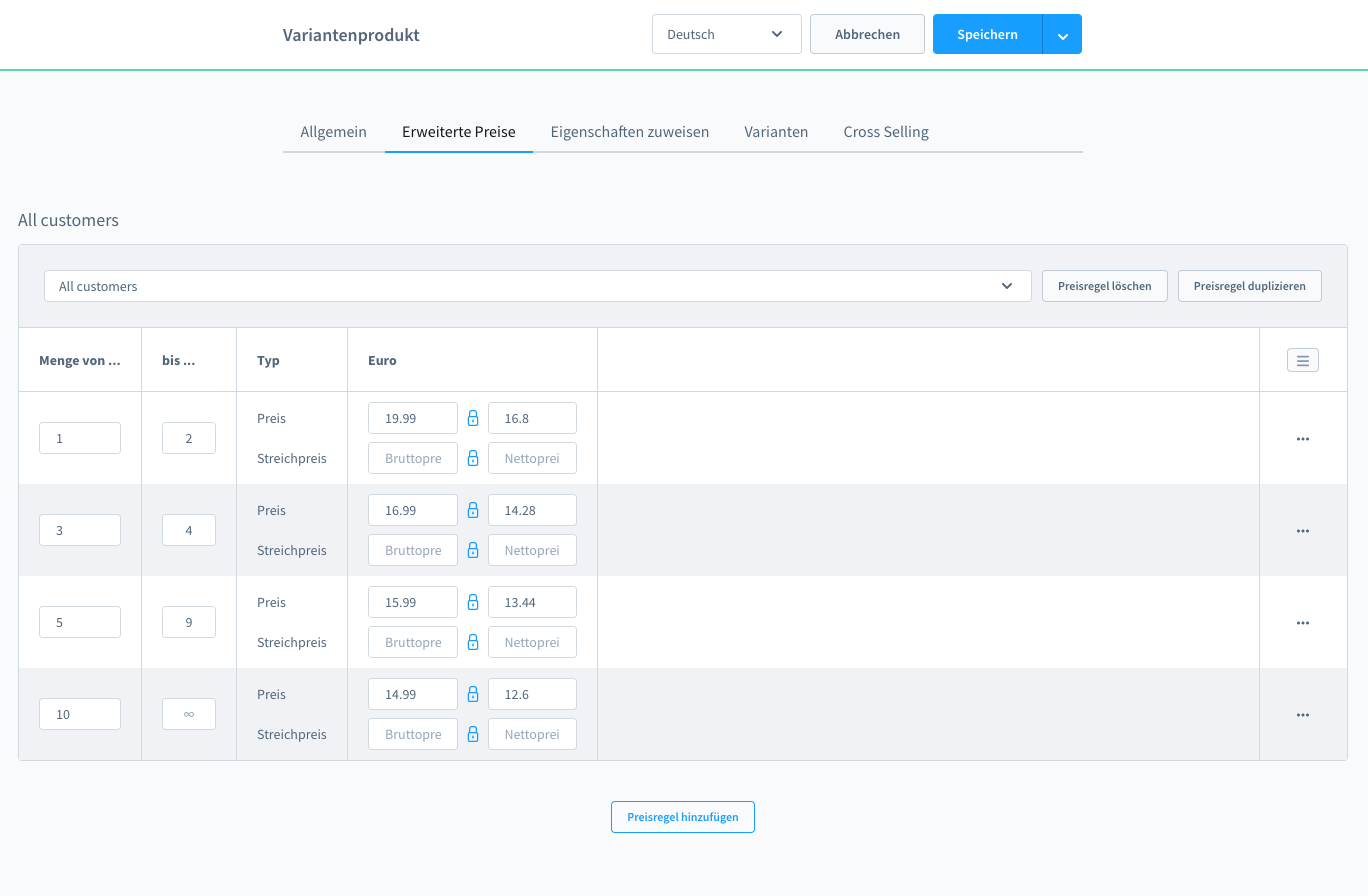The image size is (1368, 896).
Task: Switch to the Allgemein tab
Action: [x=333, y=132]
